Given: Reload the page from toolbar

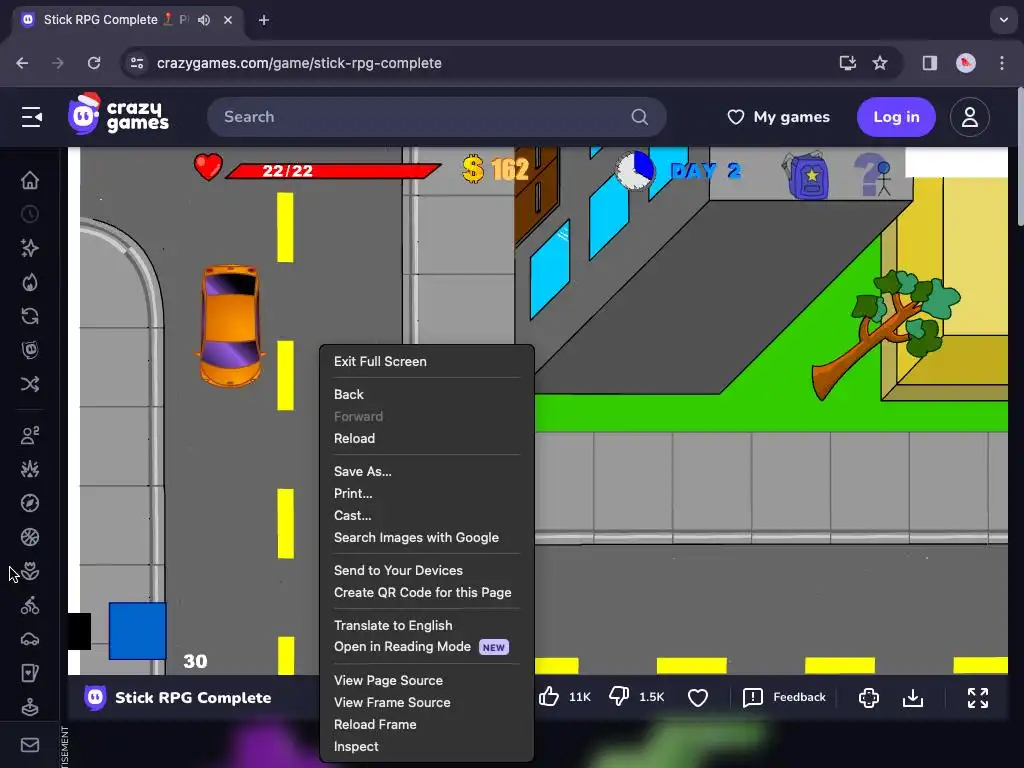Looking at the screenshot, I should [94, 63].
